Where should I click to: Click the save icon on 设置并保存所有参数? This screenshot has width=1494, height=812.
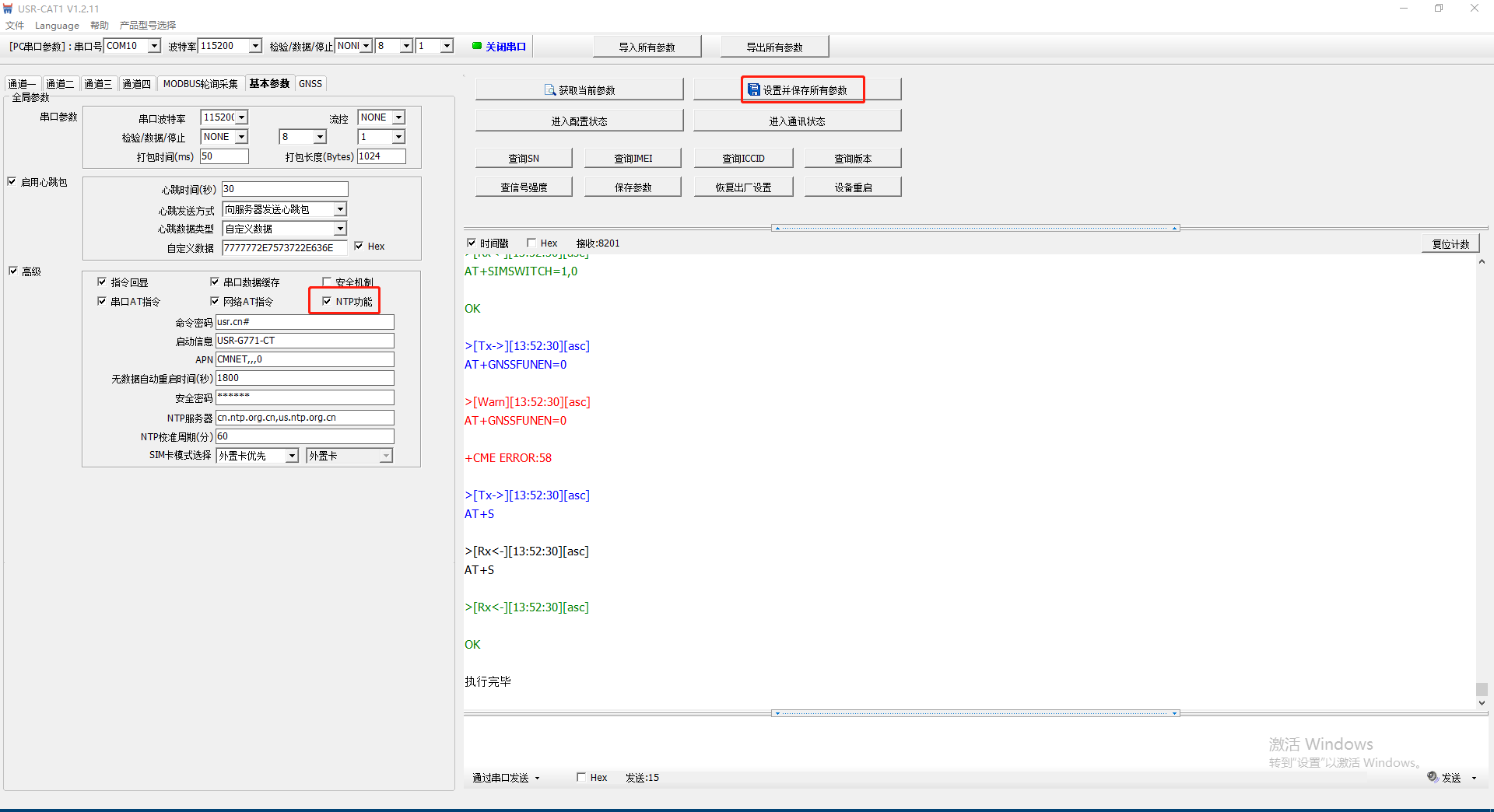(x=753, y=90)
